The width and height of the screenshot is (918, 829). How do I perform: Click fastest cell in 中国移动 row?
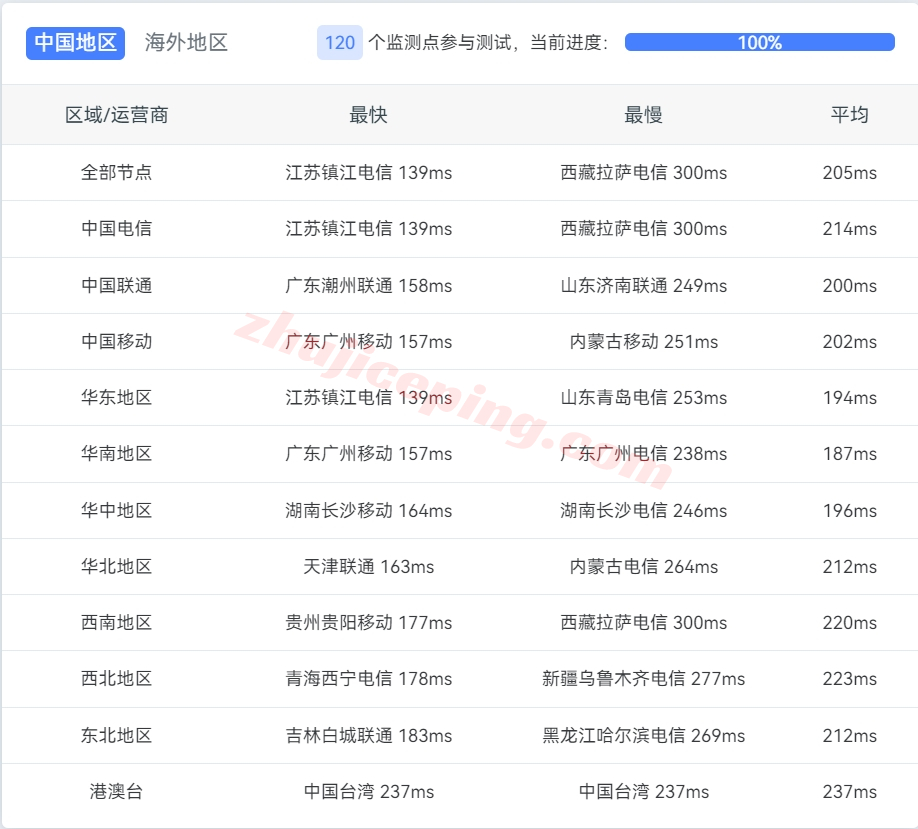click(368, 341)
